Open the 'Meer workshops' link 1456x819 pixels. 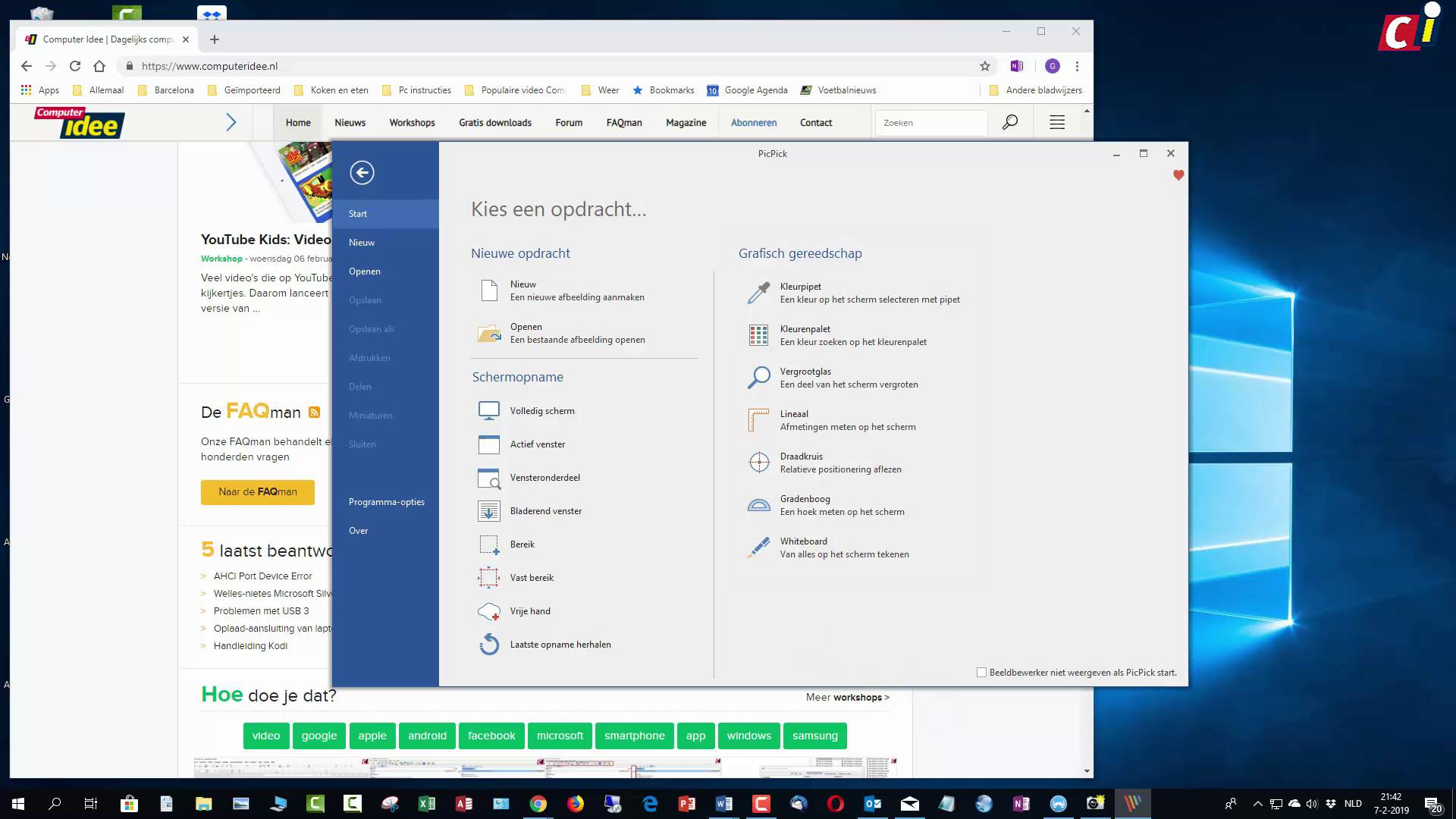coord(847,698)
